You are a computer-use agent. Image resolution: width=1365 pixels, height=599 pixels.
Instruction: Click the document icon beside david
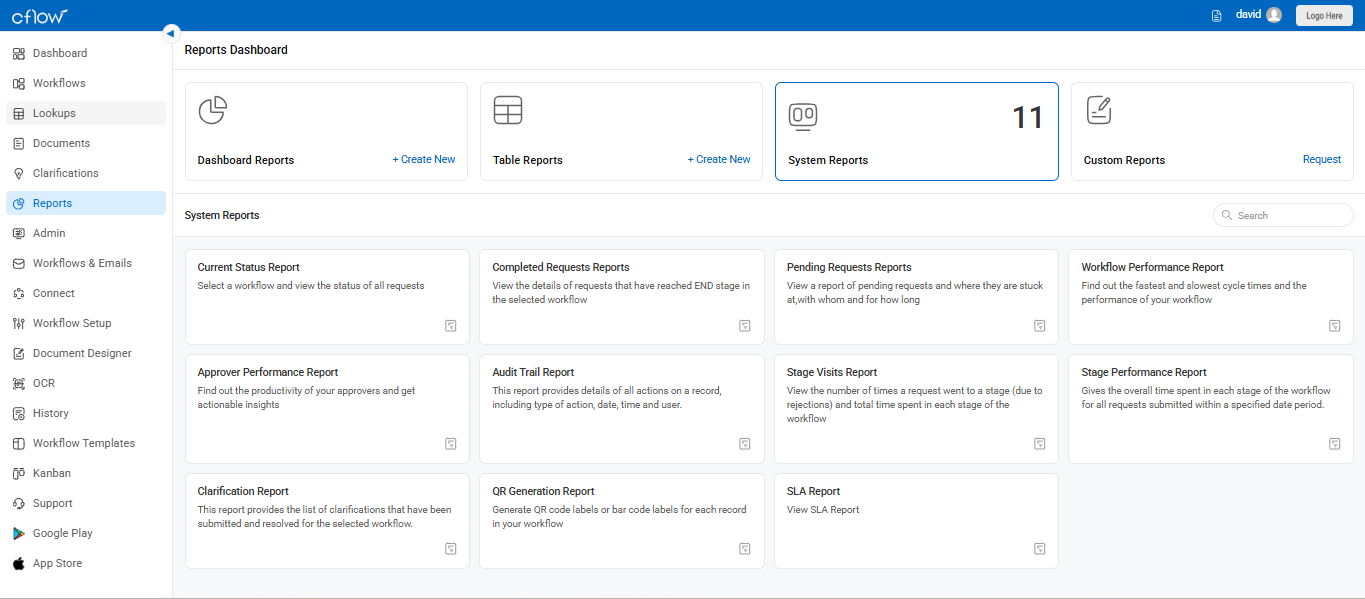(1217, 15)
